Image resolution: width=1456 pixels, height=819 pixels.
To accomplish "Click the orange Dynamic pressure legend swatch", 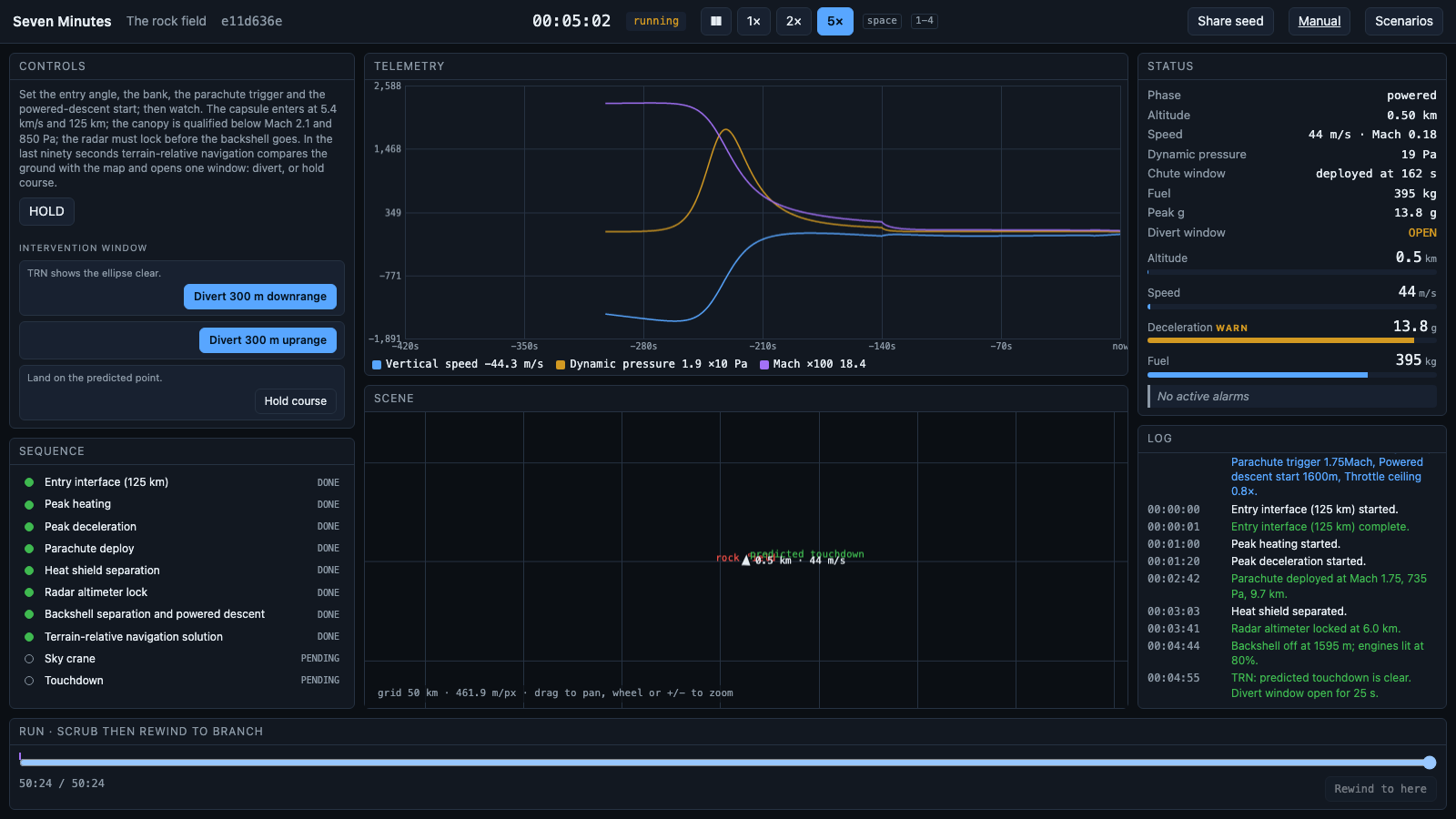I will 561,365.
